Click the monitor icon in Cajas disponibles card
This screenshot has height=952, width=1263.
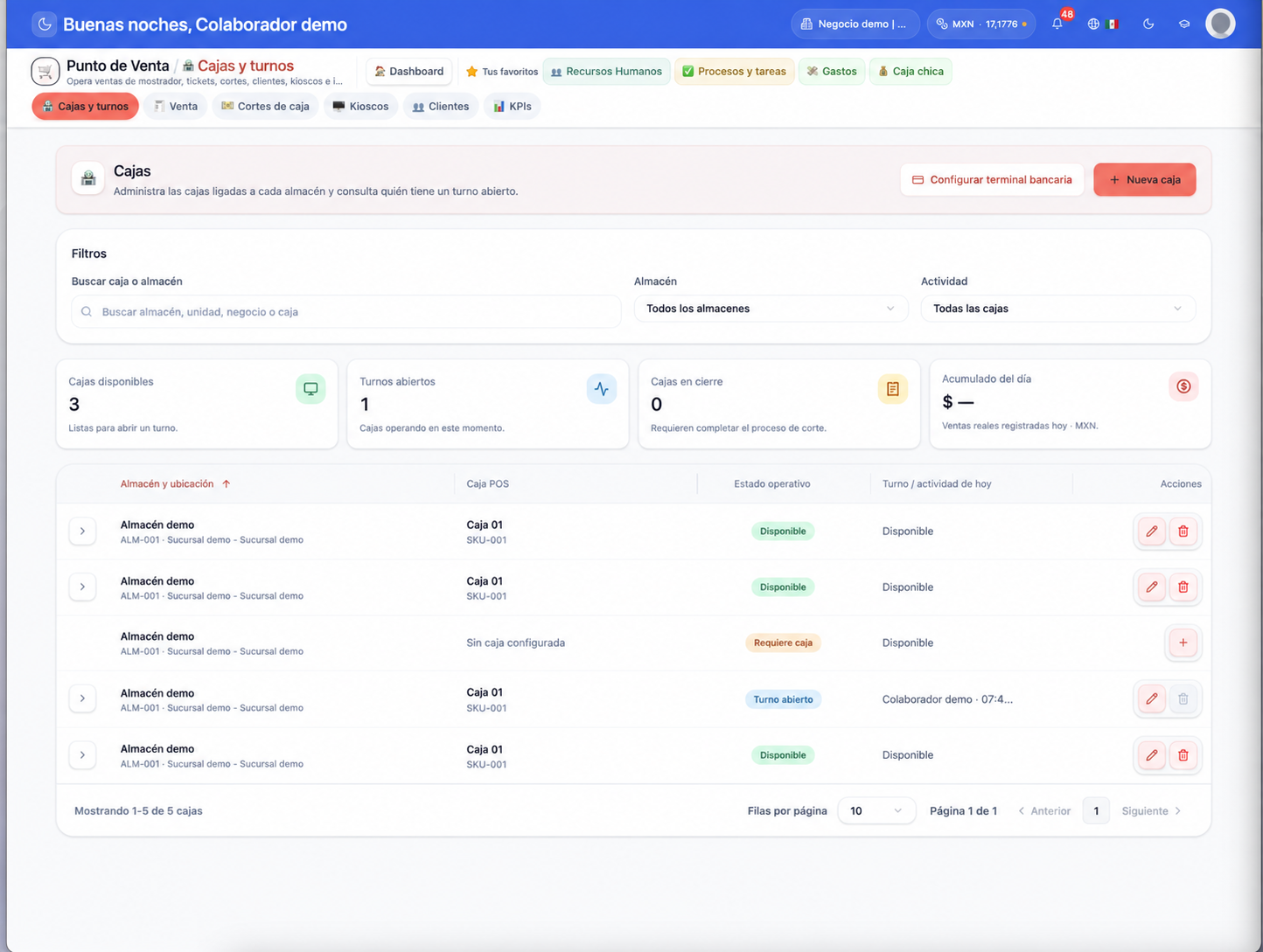click(311, 389)
